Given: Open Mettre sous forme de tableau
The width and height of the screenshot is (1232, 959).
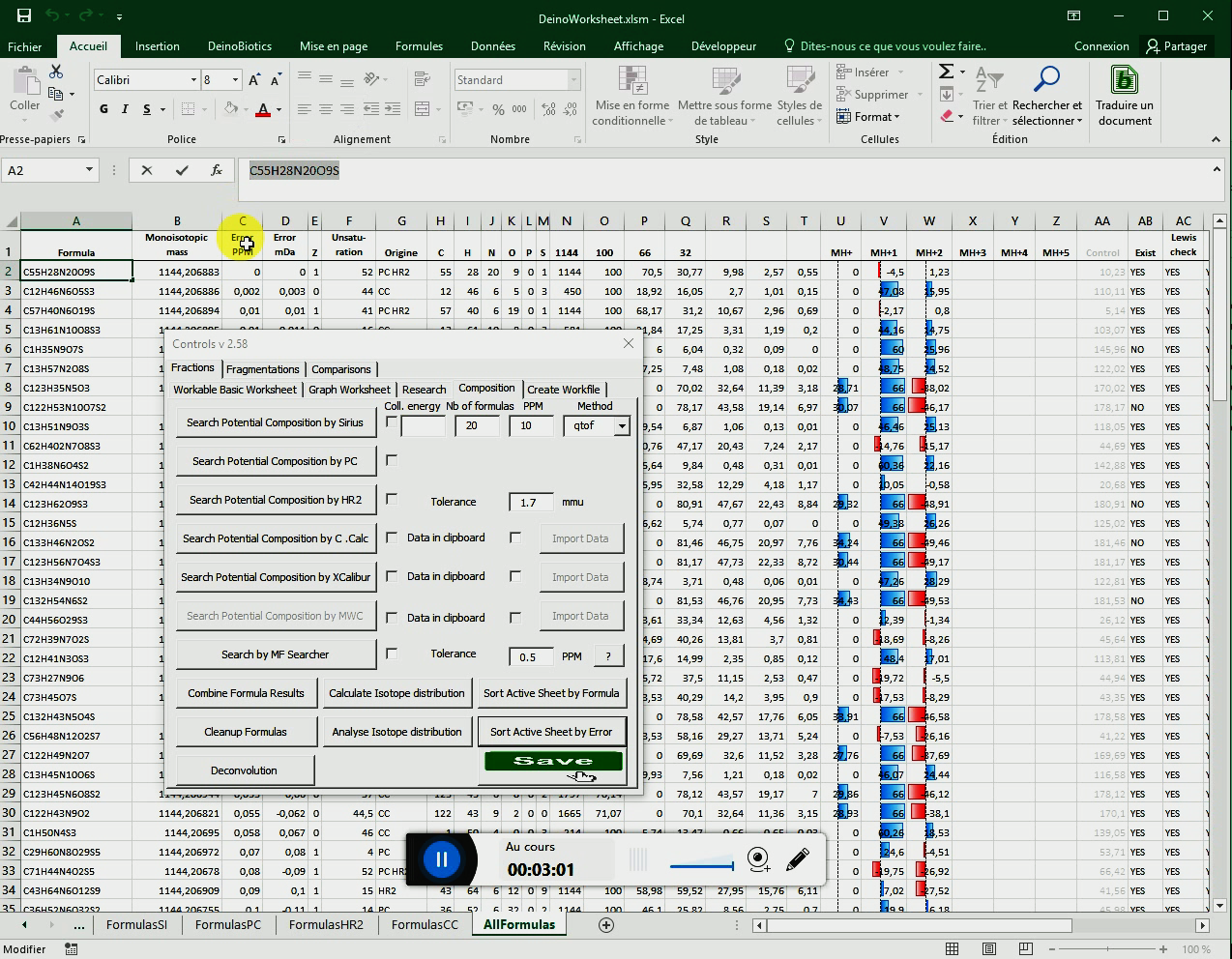Looking at the screenshot, I should click(724, 97).
